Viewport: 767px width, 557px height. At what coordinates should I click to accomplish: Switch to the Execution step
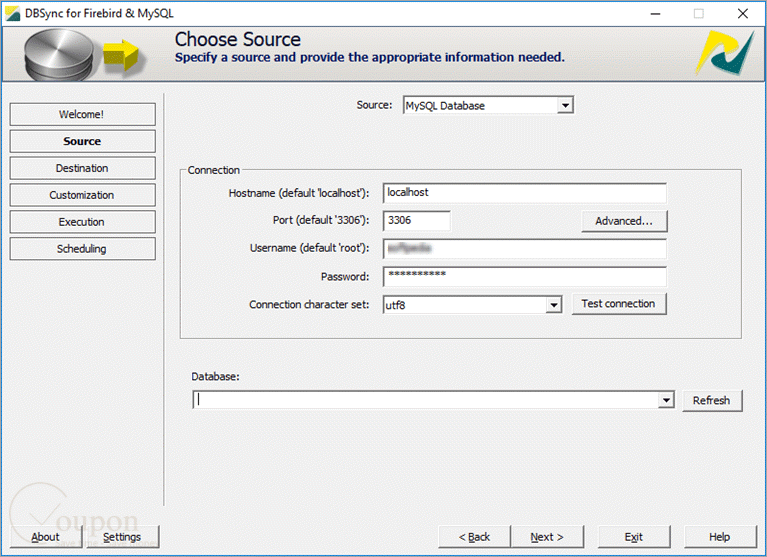82,222
